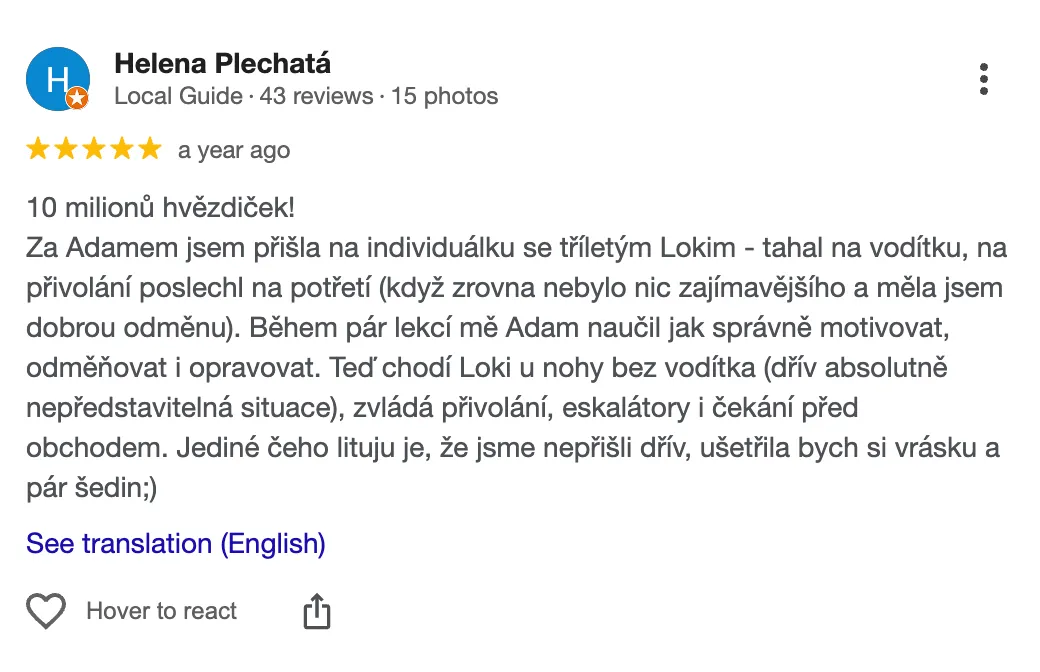Click the orange Local Guide badge on avatar
This screenshot has height=672, width=1040.
click(77, 98)
